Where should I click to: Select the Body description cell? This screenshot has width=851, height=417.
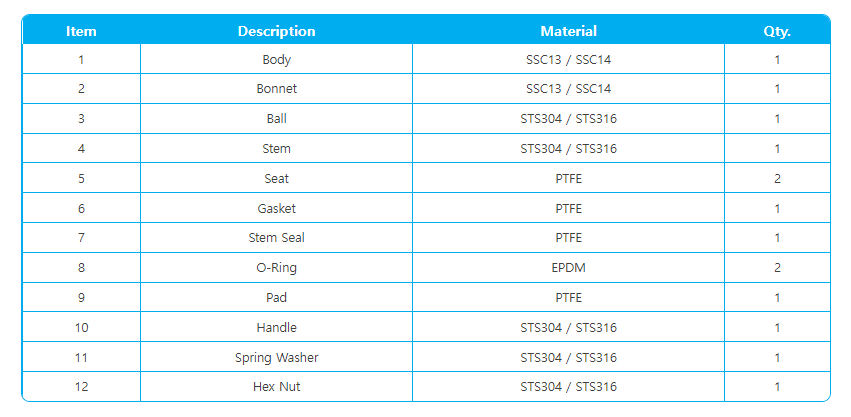coord(276,59)
